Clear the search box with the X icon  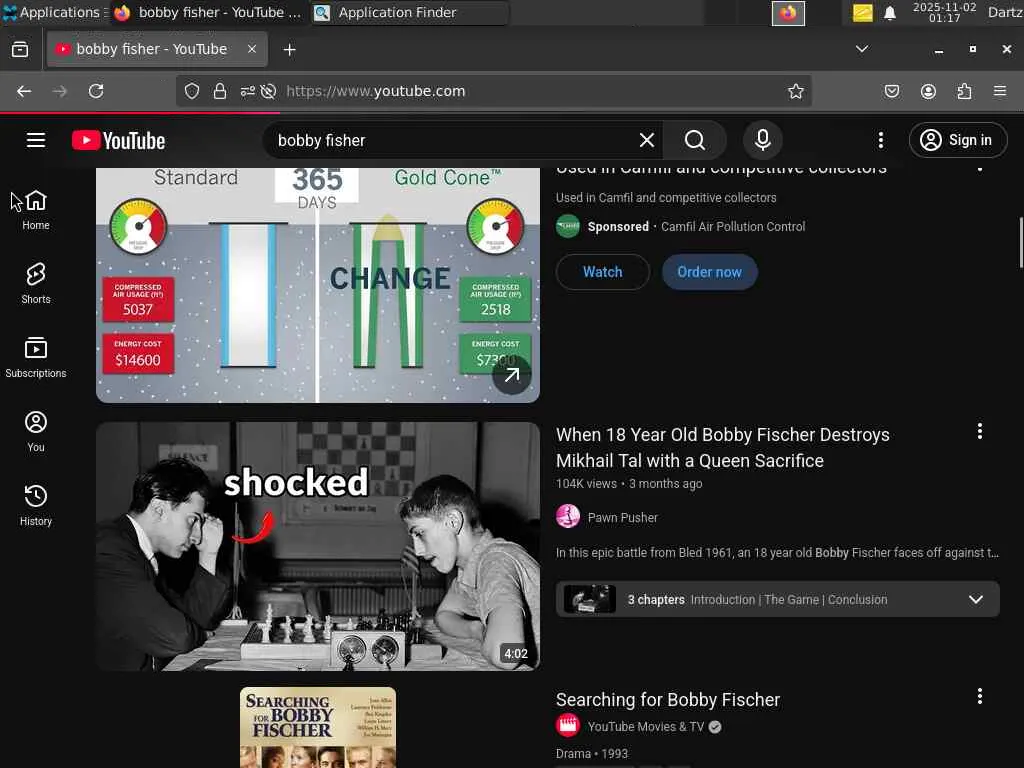coord(647,140)
